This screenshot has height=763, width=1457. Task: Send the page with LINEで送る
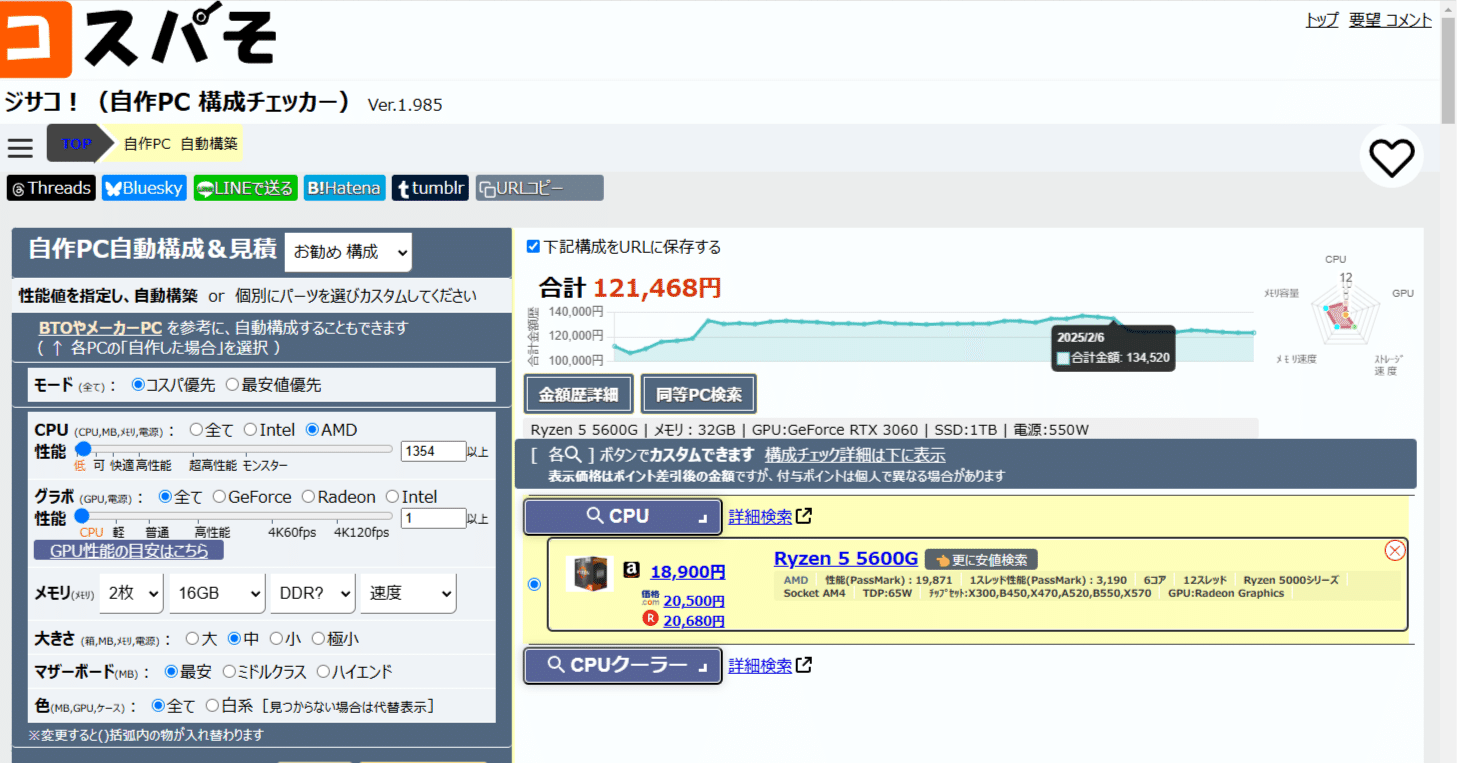pos(245,187)
